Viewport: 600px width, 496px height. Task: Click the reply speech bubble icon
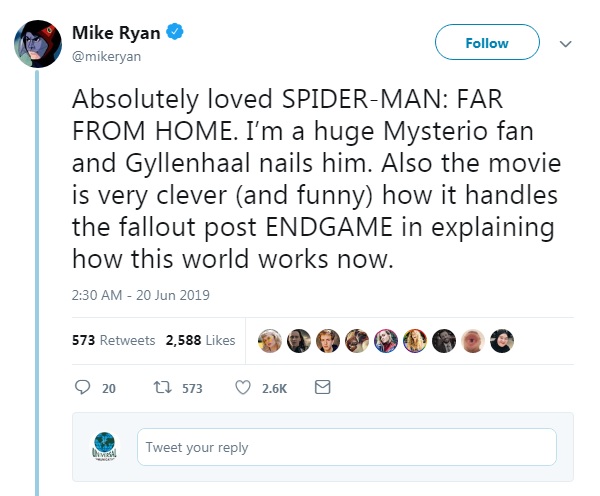coord(83,387)
